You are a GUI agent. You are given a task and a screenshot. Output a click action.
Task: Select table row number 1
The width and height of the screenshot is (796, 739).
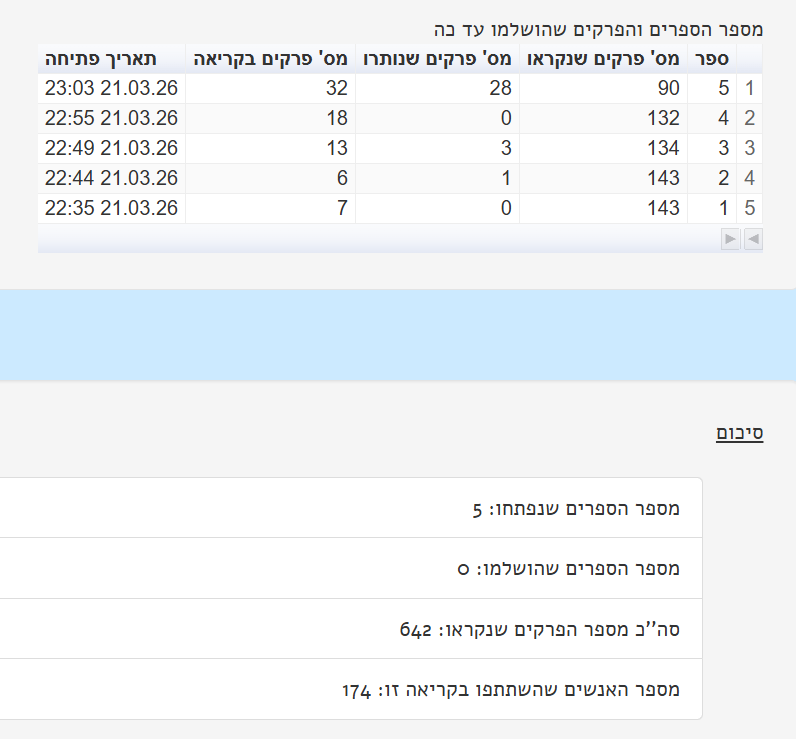(x=750, y=89)
